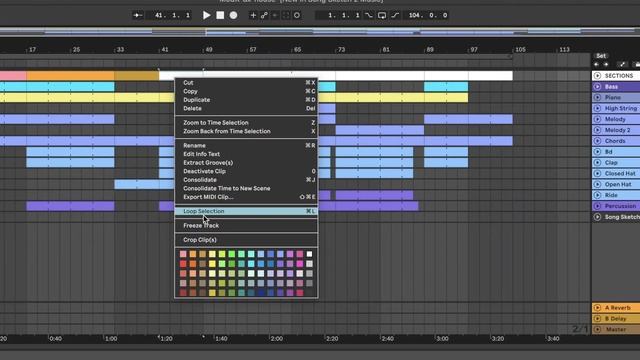Choose Delete from the context menu

(246, 108)
